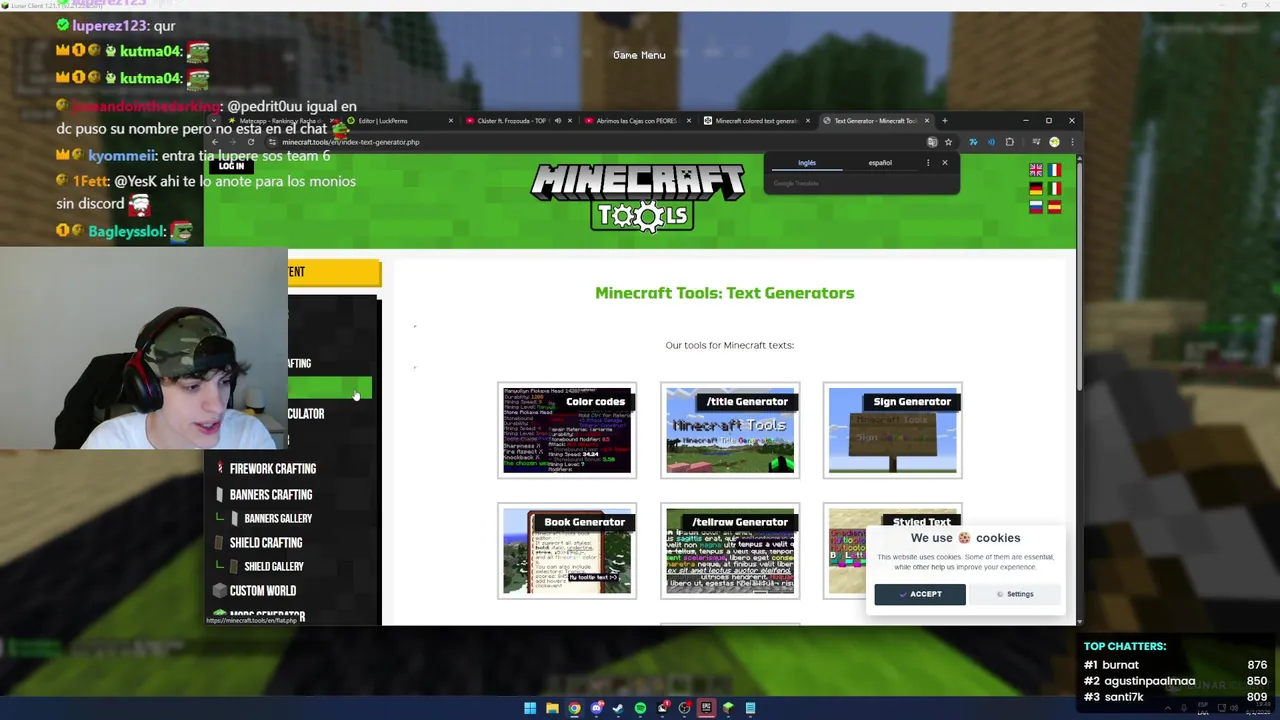Click the translate icon in address bar
The width and height of the screenshot is (1280, 720).
[x=932, y=142]
